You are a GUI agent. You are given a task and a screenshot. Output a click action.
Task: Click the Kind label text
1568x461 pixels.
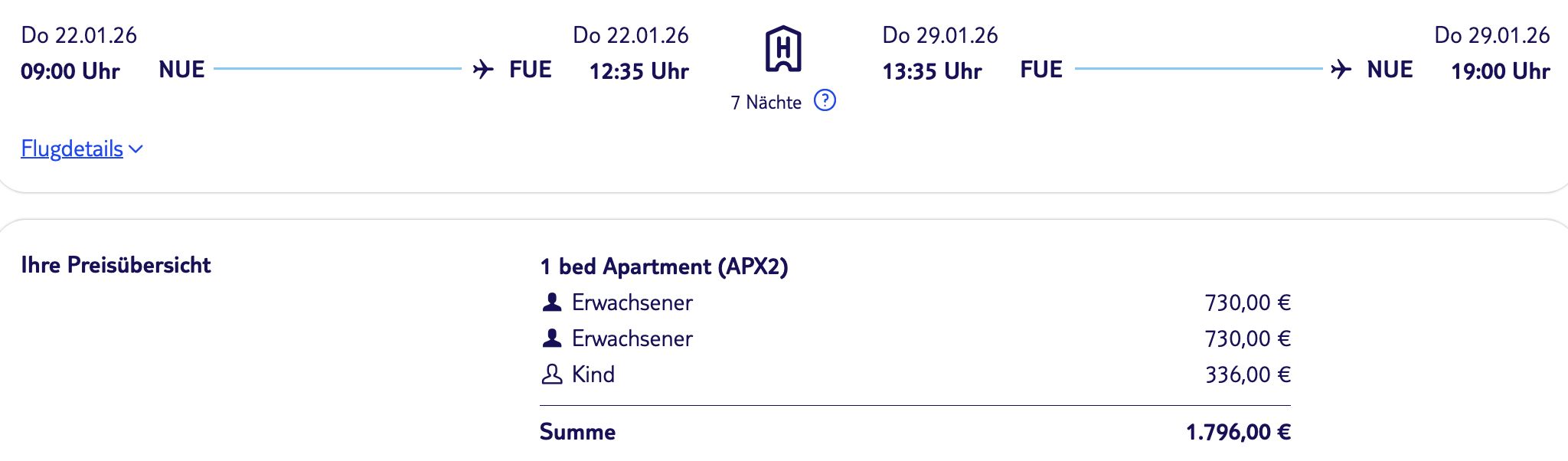pyautogui.click(x=593, y=374)
